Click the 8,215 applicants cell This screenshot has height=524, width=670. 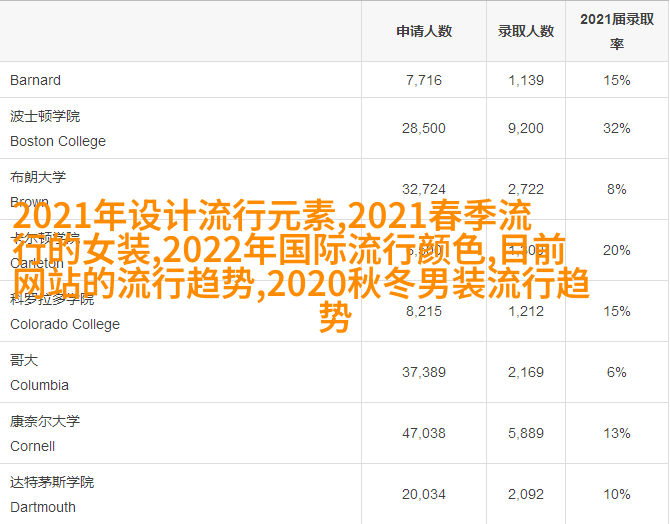(424, 311)
